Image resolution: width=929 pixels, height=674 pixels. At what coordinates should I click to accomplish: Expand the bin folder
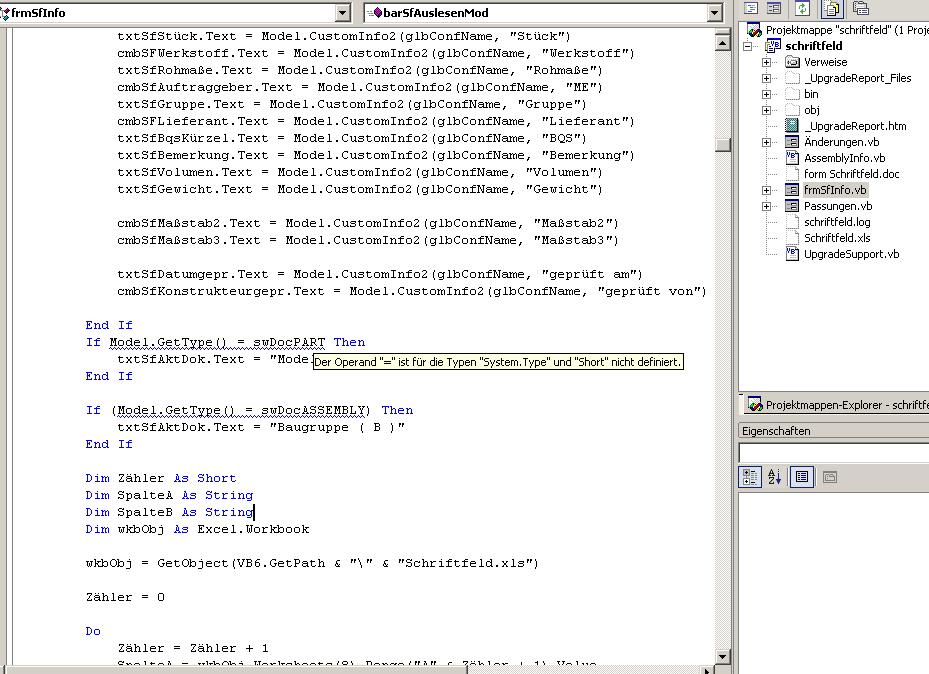pos(767,94)
